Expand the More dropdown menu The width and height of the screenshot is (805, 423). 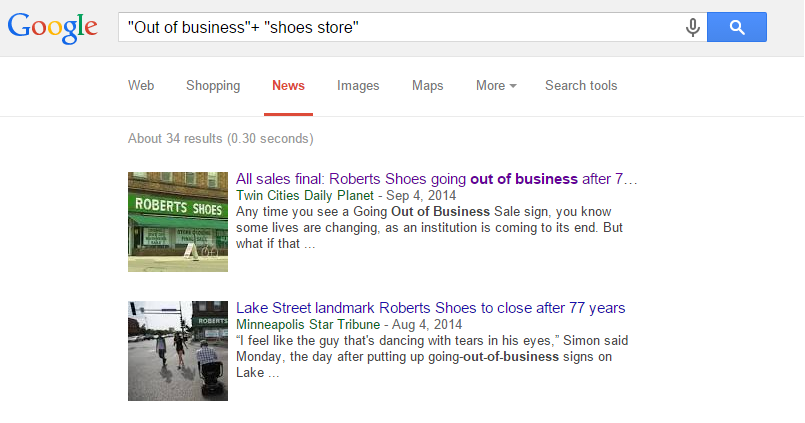pos(496,86)
